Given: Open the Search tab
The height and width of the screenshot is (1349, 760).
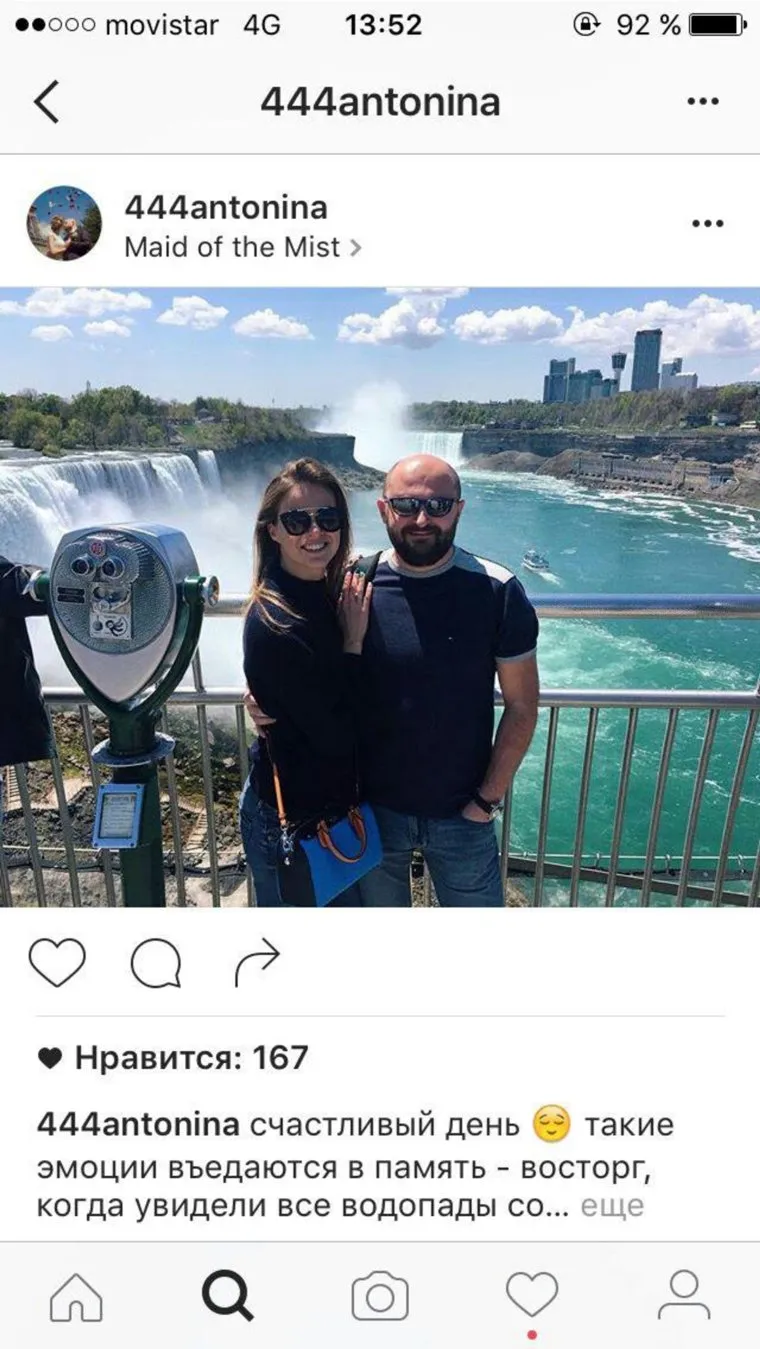Looking at the screenshot, I should click(228, 1297).
